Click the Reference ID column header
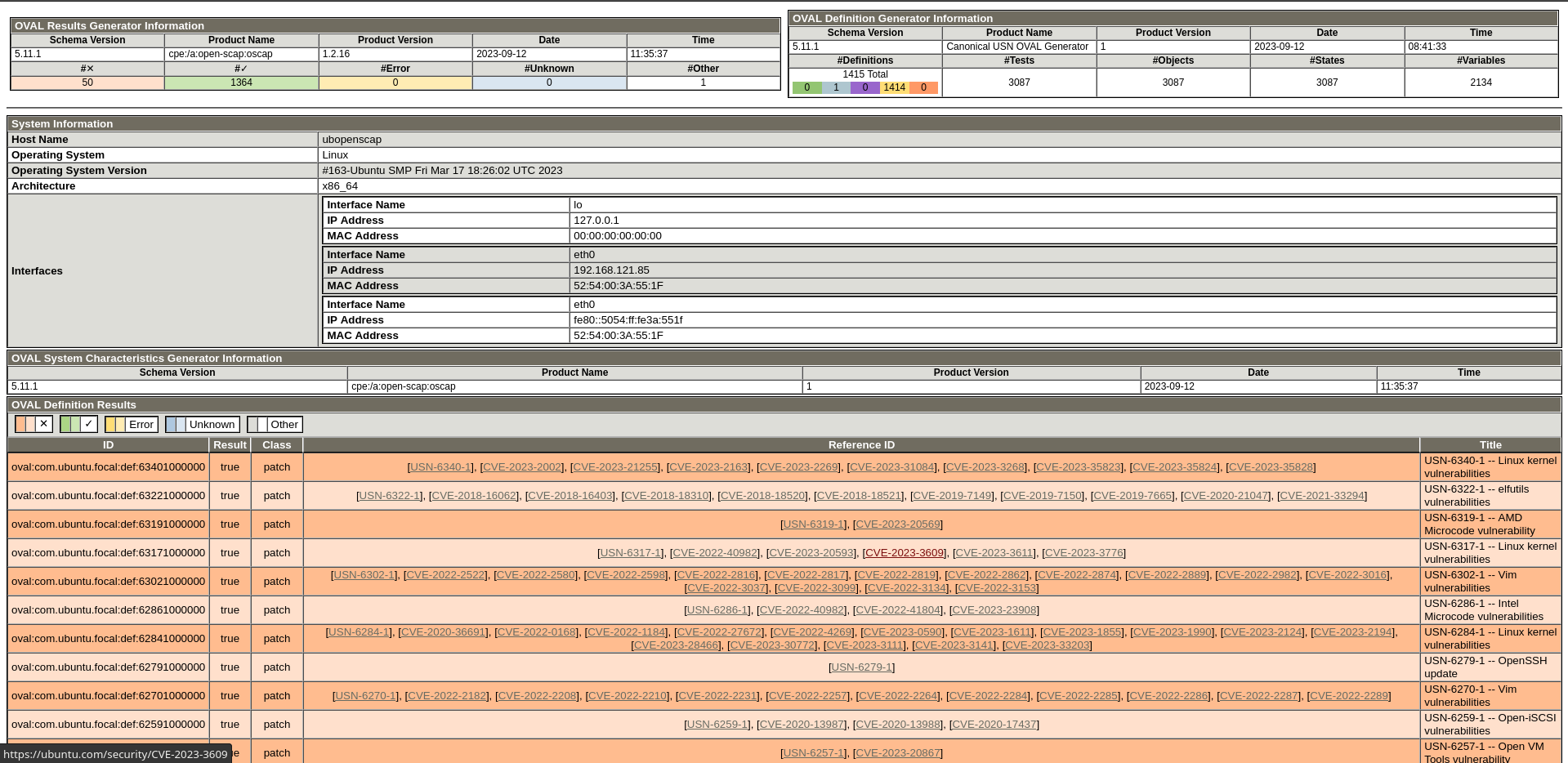The height and width of the screenshot is (763, 1568). click(861, 445)
